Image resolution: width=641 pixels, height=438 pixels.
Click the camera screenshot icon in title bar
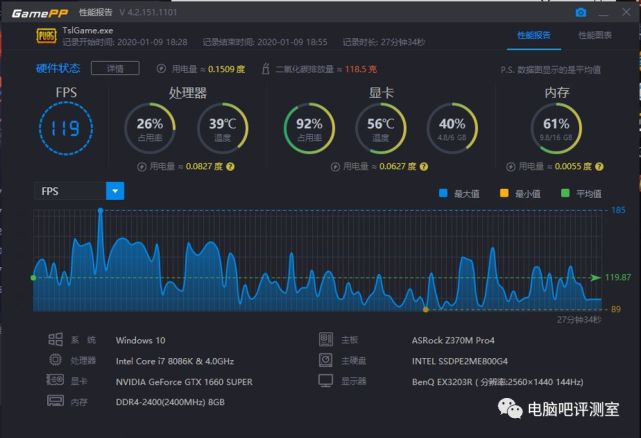(580, 13)
